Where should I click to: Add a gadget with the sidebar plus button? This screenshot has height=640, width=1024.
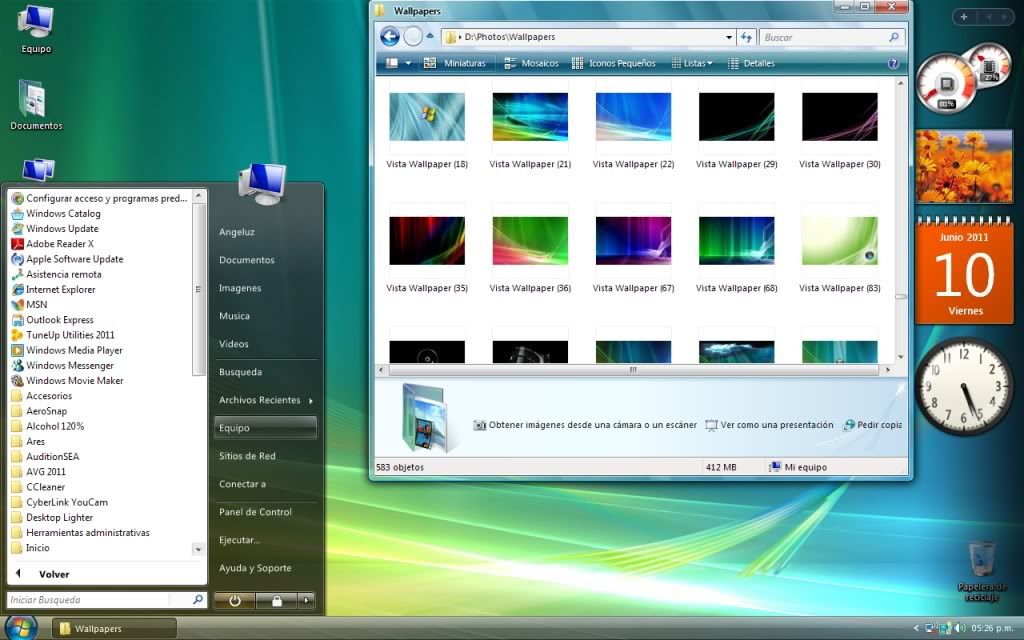pos(964,17)
